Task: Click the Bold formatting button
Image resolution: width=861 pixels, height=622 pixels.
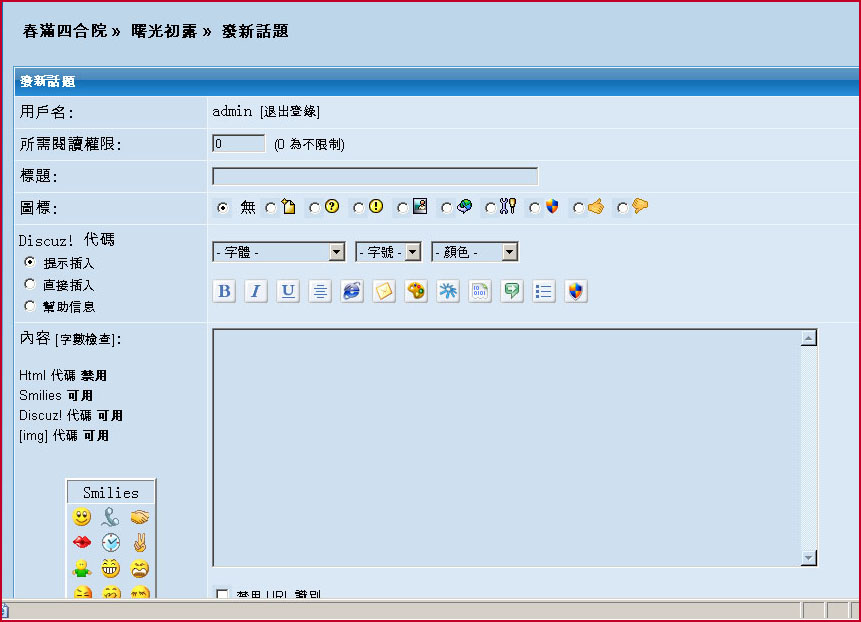Action: tap(225, 291)
